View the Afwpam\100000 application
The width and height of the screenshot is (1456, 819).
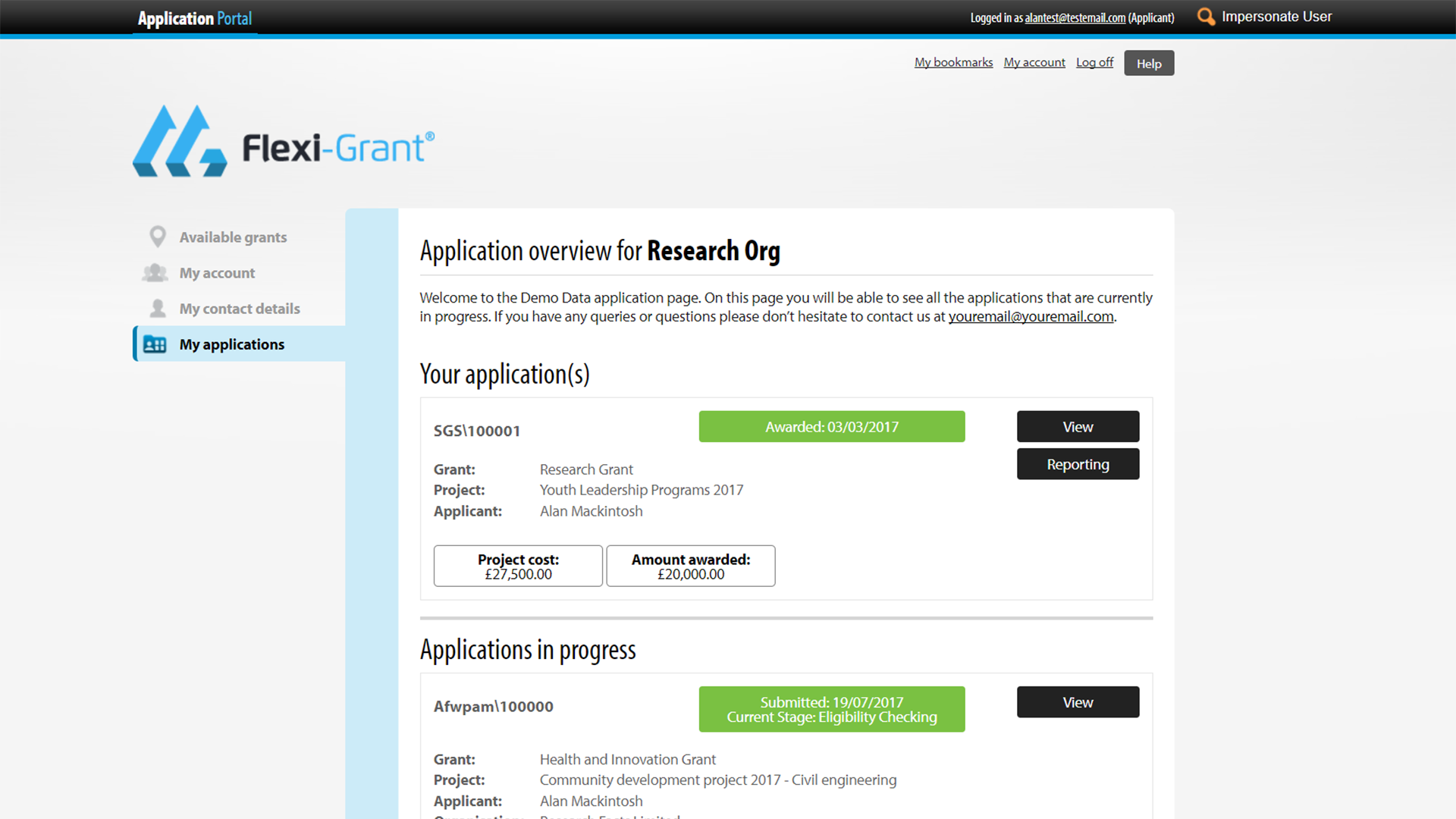tap(1078, 701)
